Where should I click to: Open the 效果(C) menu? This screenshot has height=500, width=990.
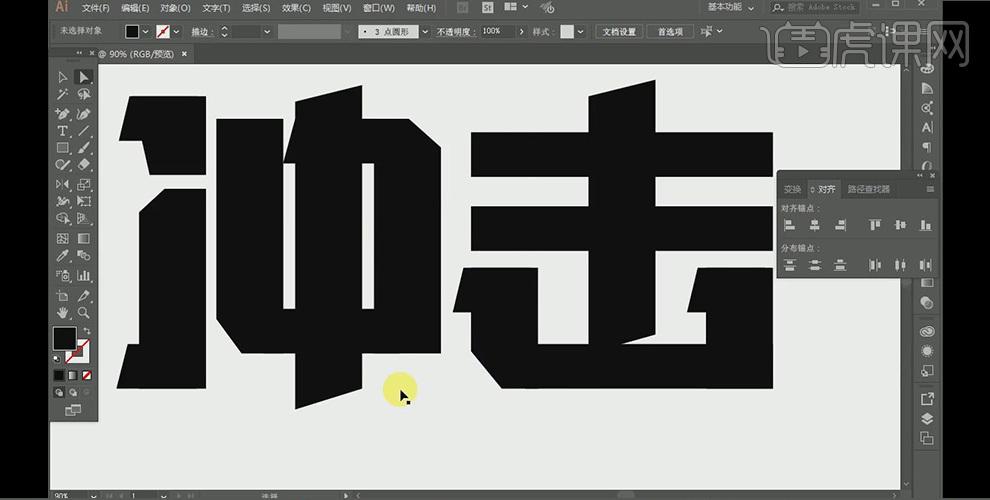coord(296,8)
